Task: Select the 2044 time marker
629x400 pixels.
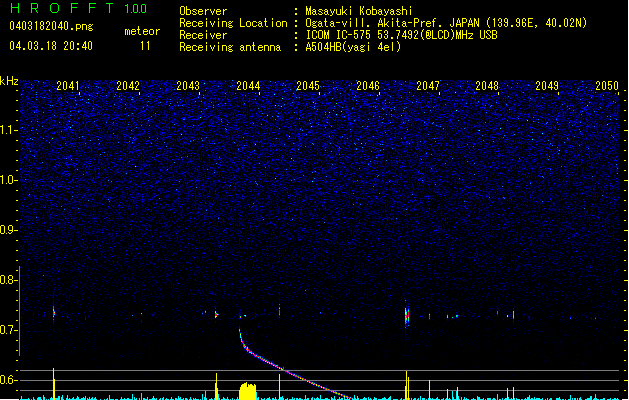Action: (247, 86)
